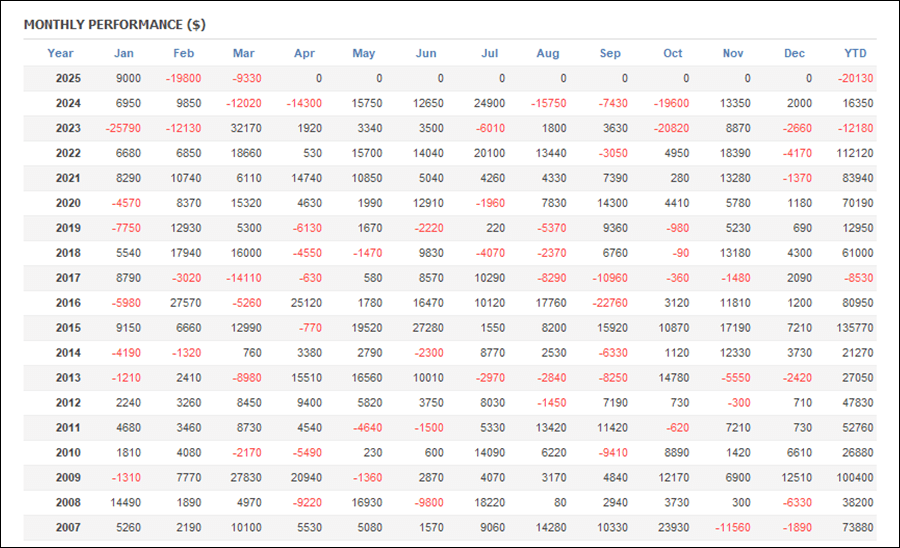
Task: Select the 2024 year row label
Action: point(68,103)
